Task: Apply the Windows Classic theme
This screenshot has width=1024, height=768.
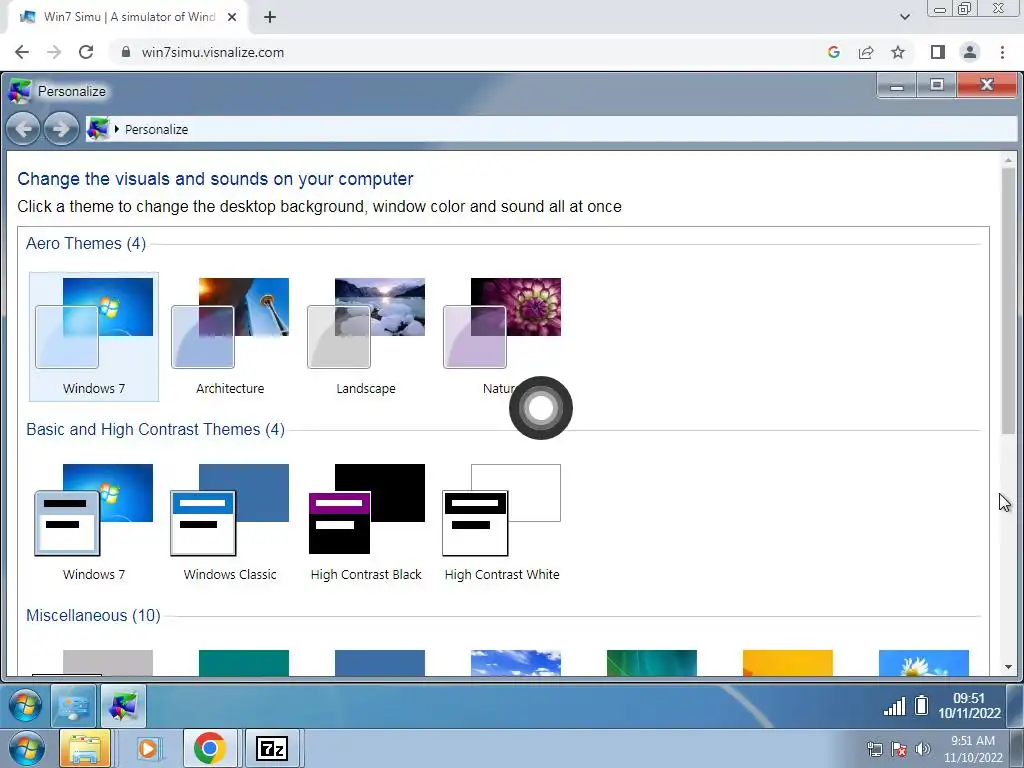Action: click(230, 522)
